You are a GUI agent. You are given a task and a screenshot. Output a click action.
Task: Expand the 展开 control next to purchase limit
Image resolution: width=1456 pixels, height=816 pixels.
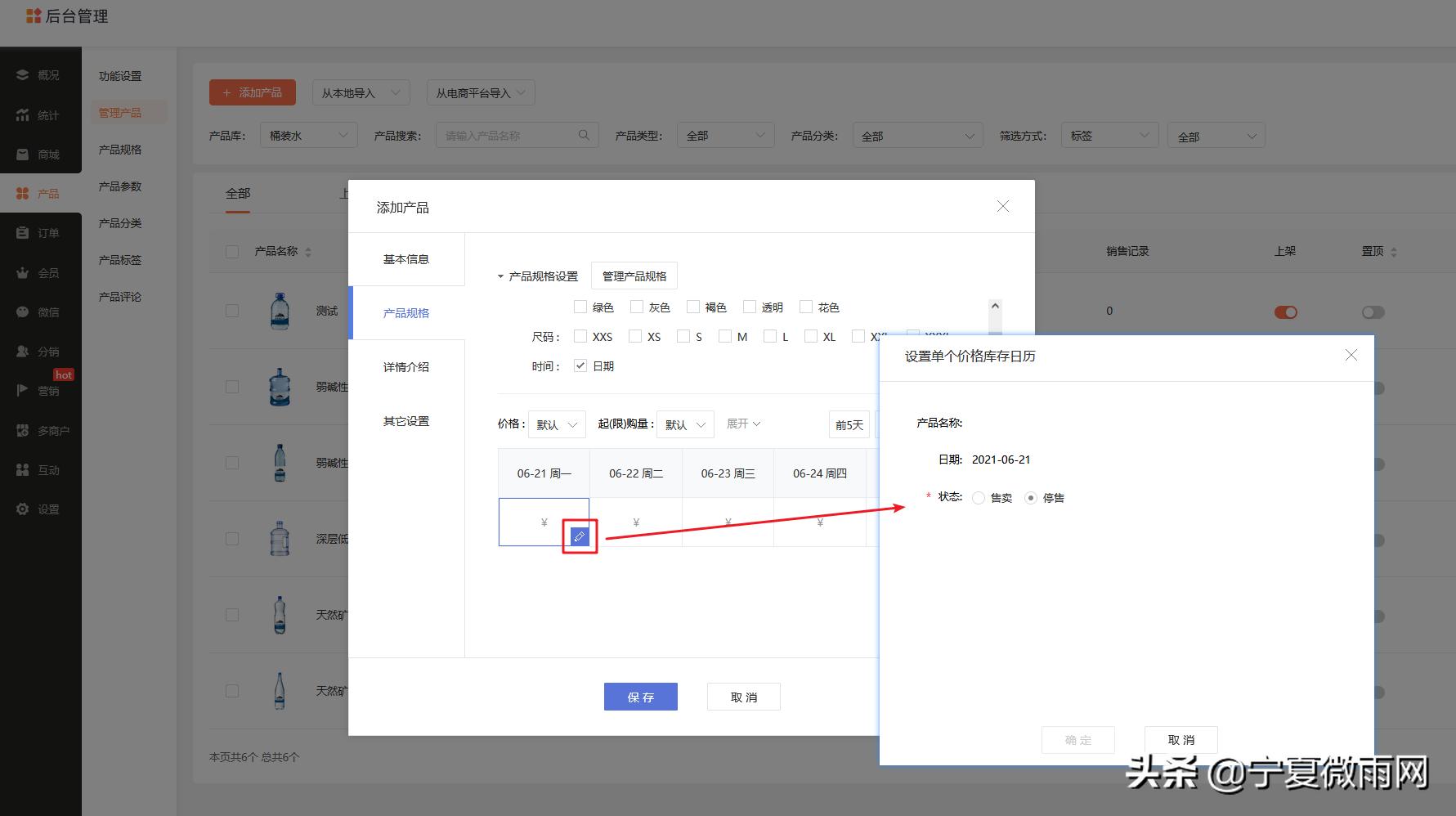point(742,424)
